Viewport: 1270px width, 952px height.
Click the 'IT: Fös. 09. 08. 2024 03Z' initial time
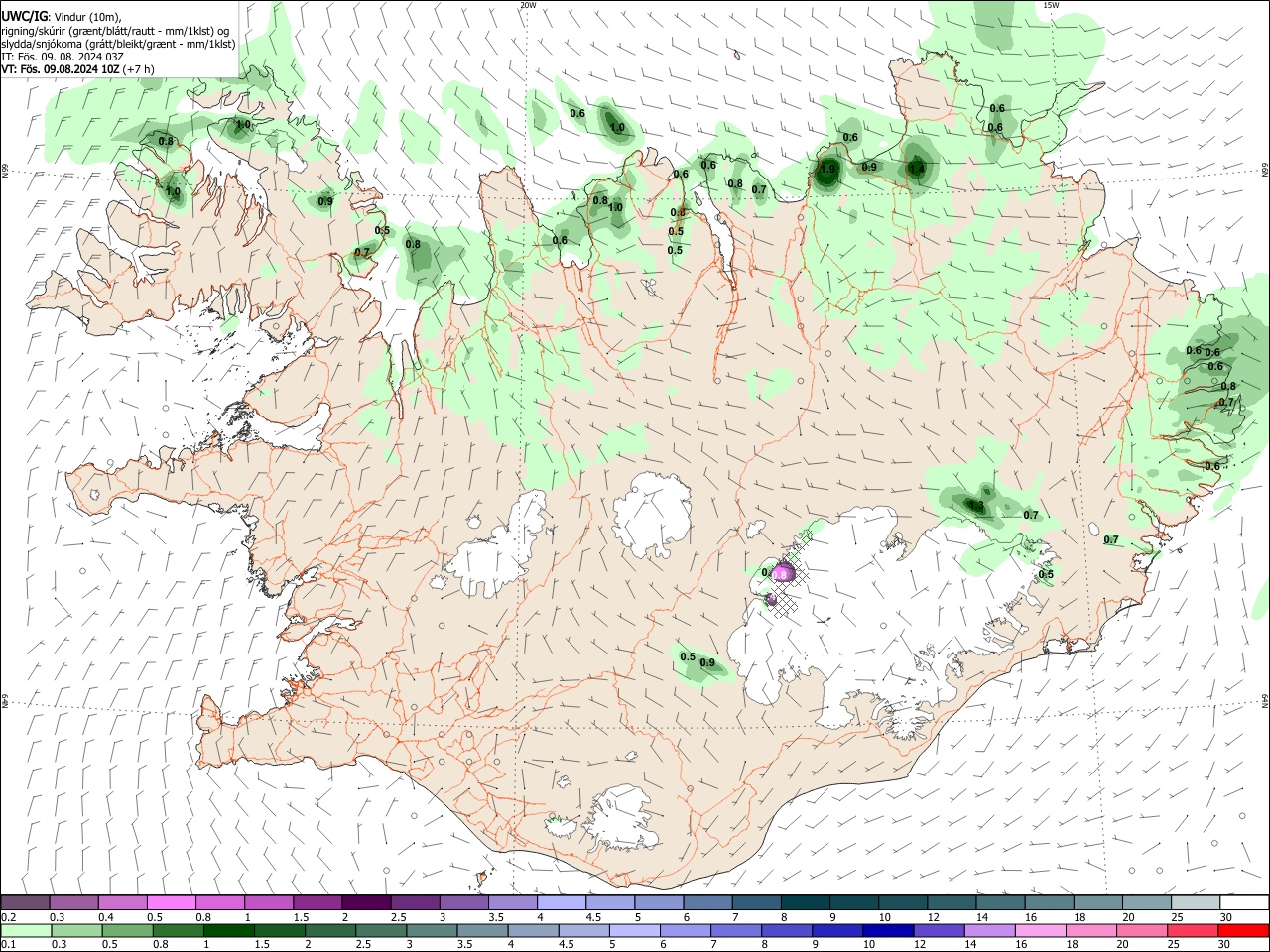[x=63, y=57]
